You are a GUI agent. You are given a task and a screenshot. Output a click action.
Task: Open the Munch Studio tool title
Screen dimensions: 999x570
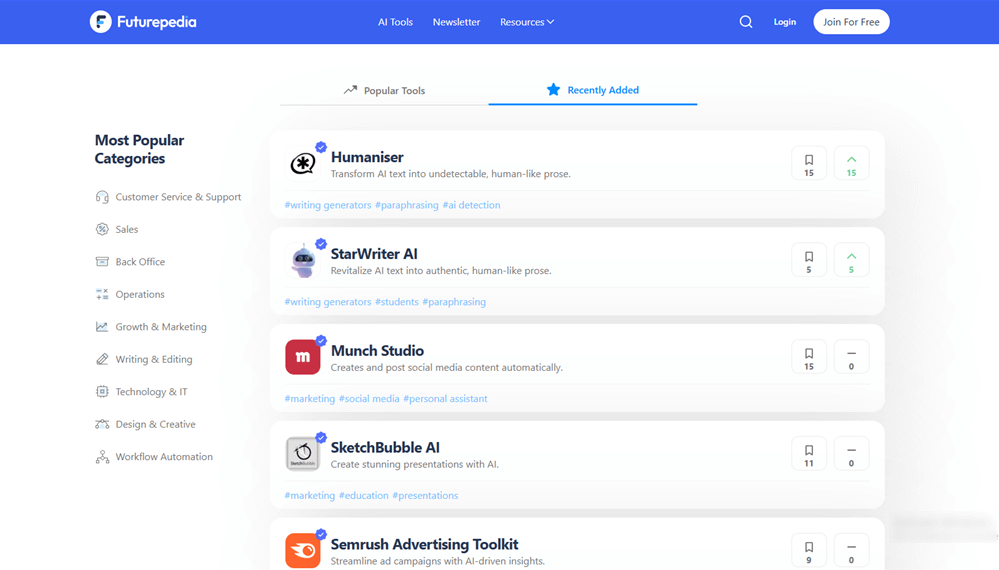click(x=377, y=350)
